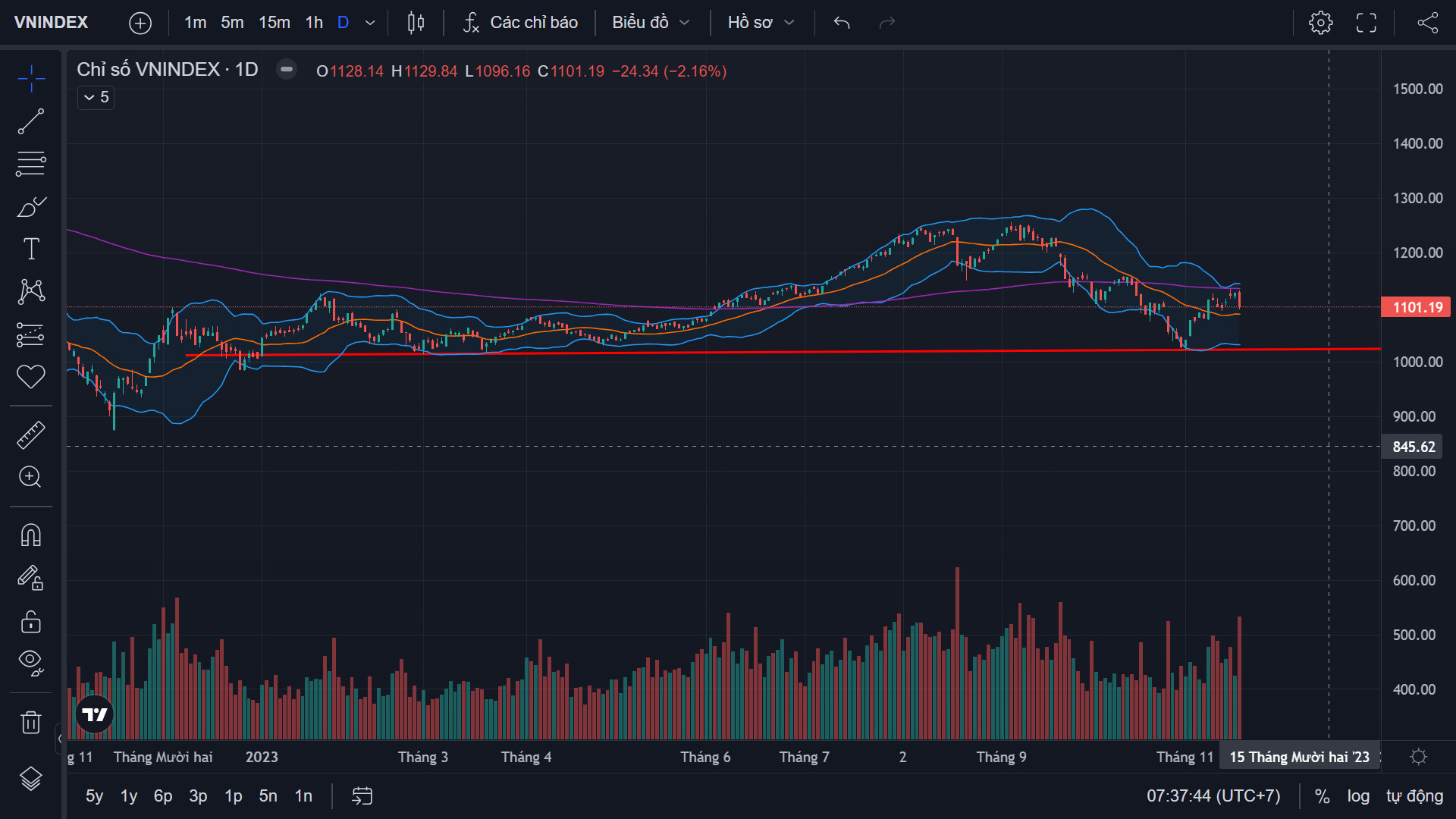
Task: Toggle magnet mode on
Action: click(31, 535)
